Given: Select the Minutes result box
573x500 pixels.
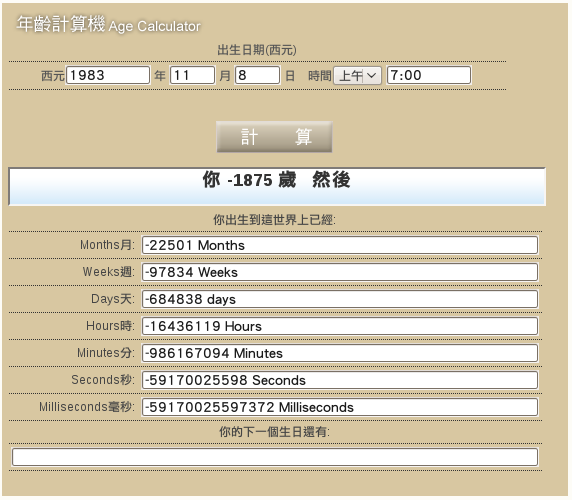Looking at the screenshot, I should tap(340, 353).
